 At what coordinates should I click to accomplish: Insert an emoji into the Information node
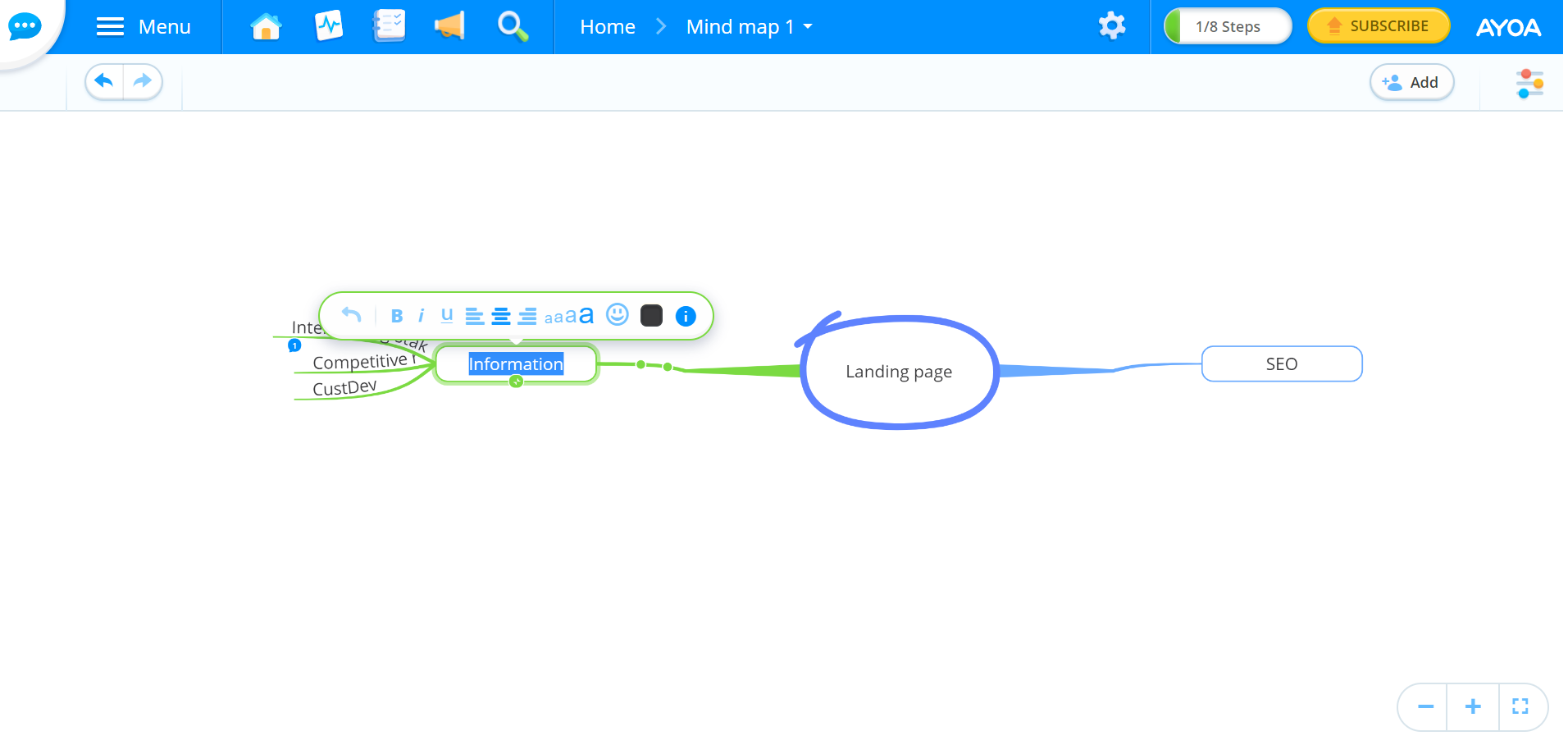(617, 315)
